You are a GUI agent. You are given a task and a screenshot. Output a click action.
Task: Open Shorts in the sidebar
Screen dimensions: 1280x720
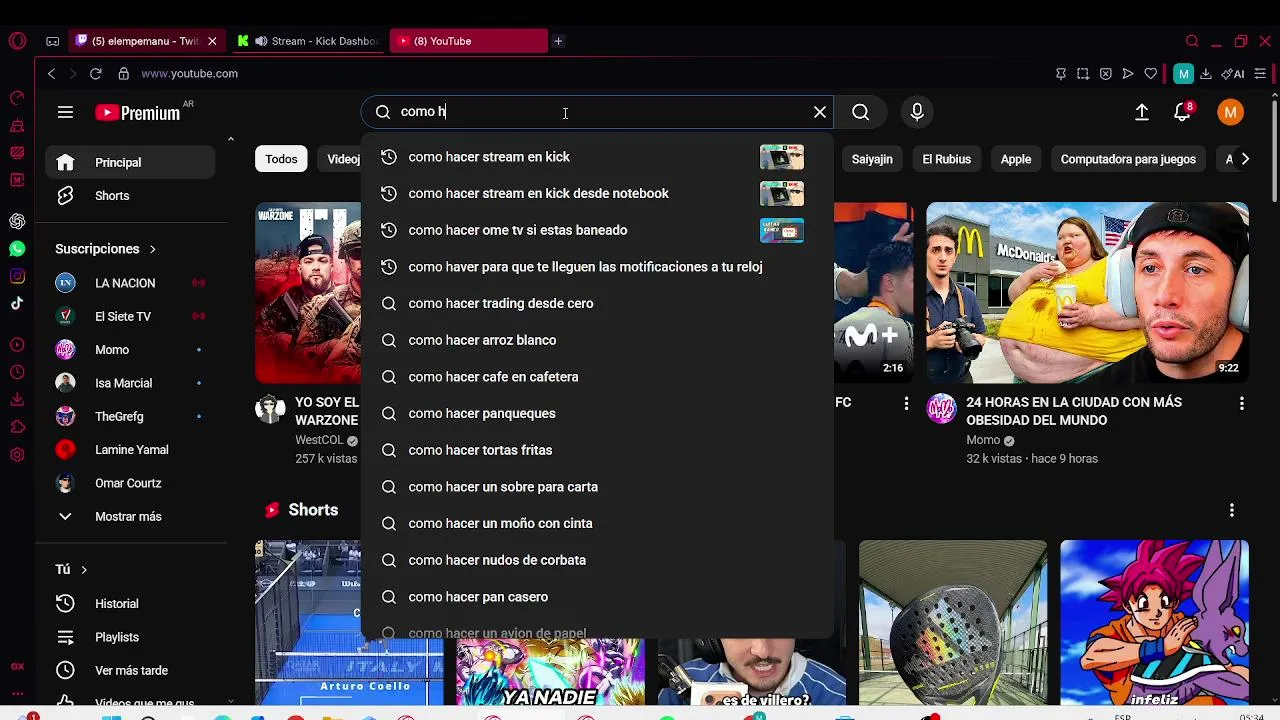(x=130, y=196)
